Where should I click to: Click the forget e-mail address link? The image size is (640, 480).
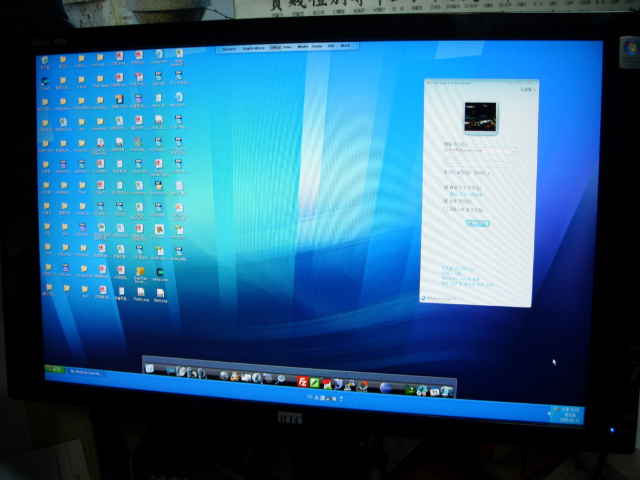[x=466, y=194]
